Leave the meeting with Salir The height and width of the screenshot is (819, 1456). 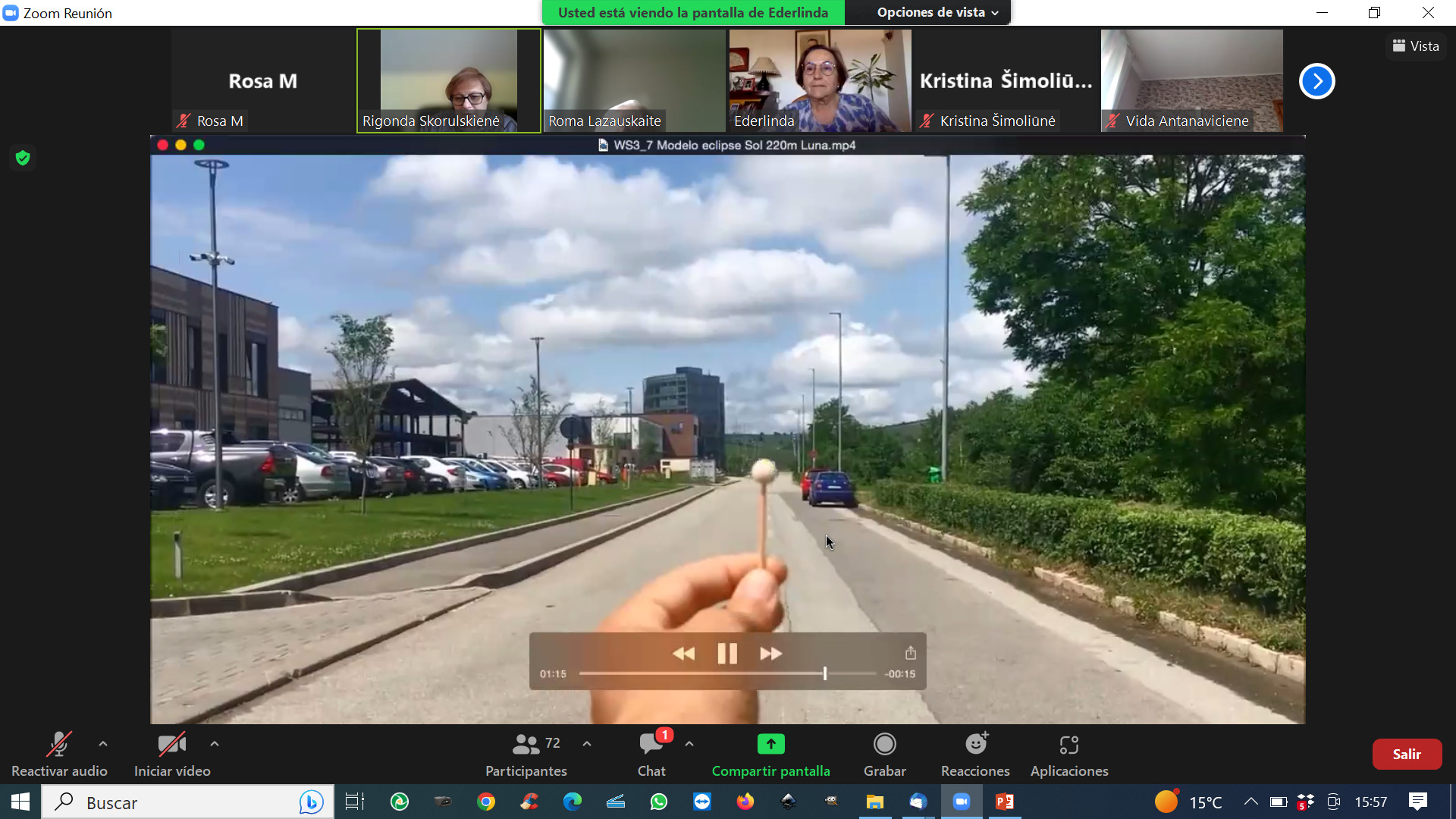pos(1407,754)
